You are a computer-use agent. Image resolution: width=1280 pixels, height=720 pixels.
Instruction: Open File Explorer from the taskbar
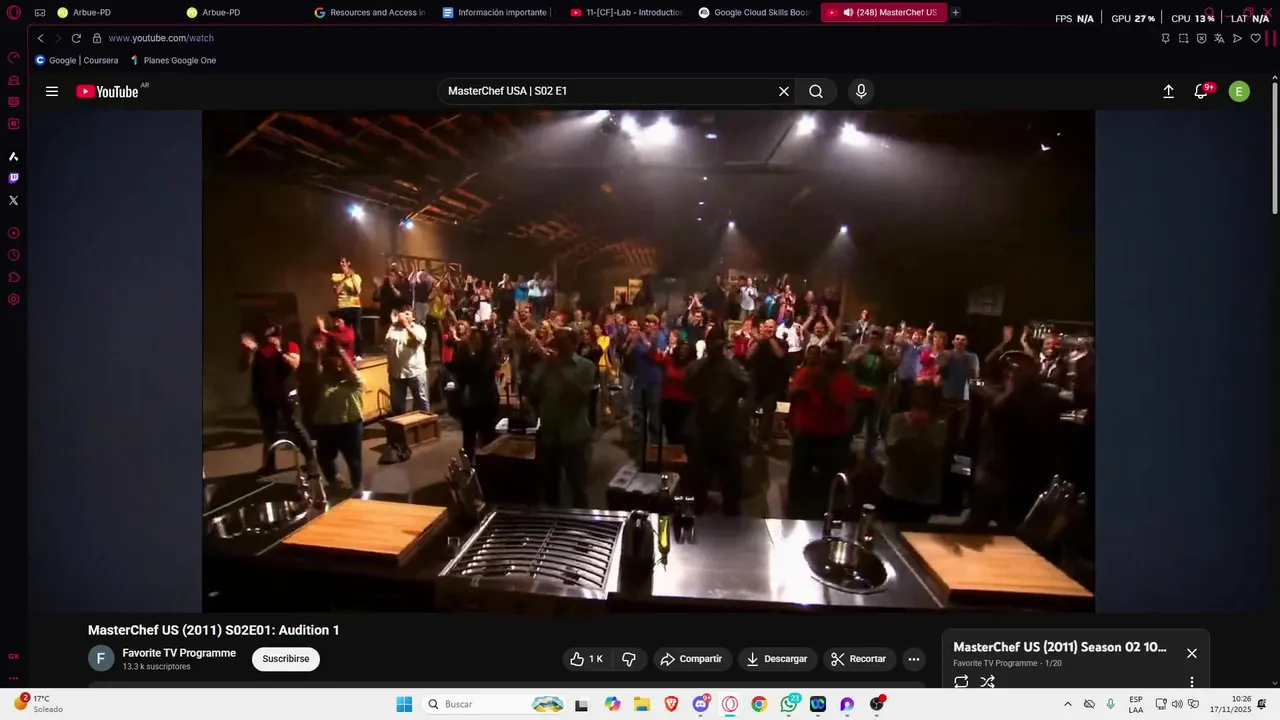tap(642, 704)
